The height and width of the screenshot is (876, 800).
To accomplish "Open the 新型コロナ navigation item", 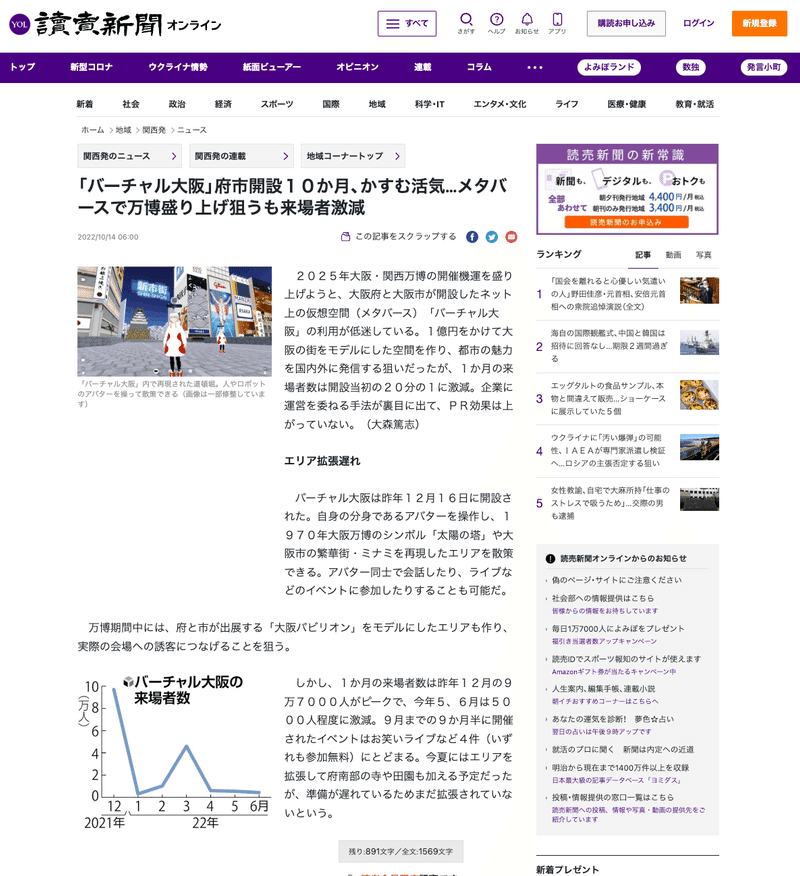I will 92,67.
